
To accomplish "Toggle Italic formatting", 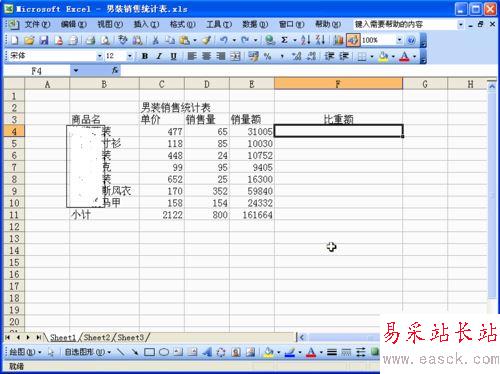I will coord(159,56).
